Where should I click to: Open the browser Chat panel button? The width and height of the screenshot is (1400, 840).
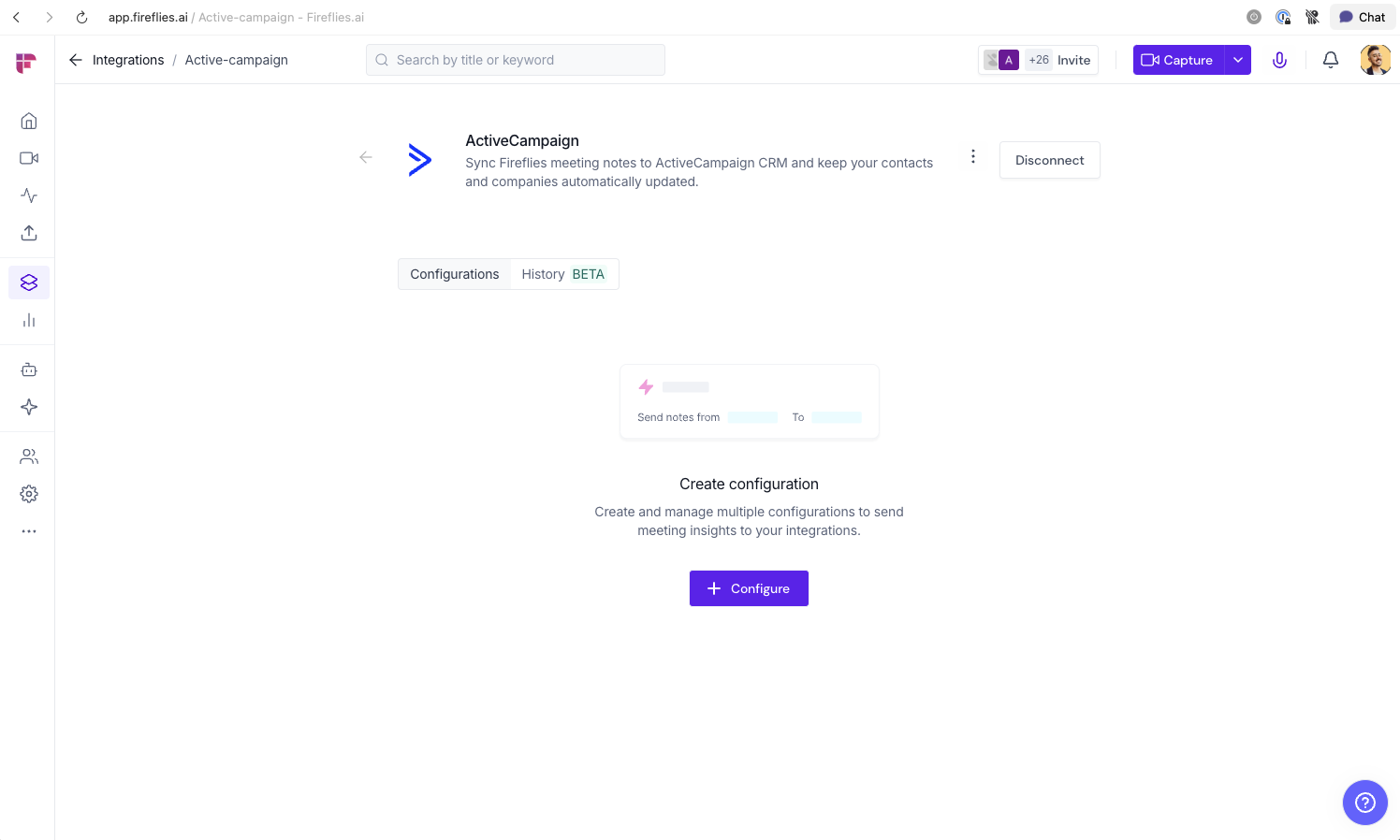click(1362, 17)
